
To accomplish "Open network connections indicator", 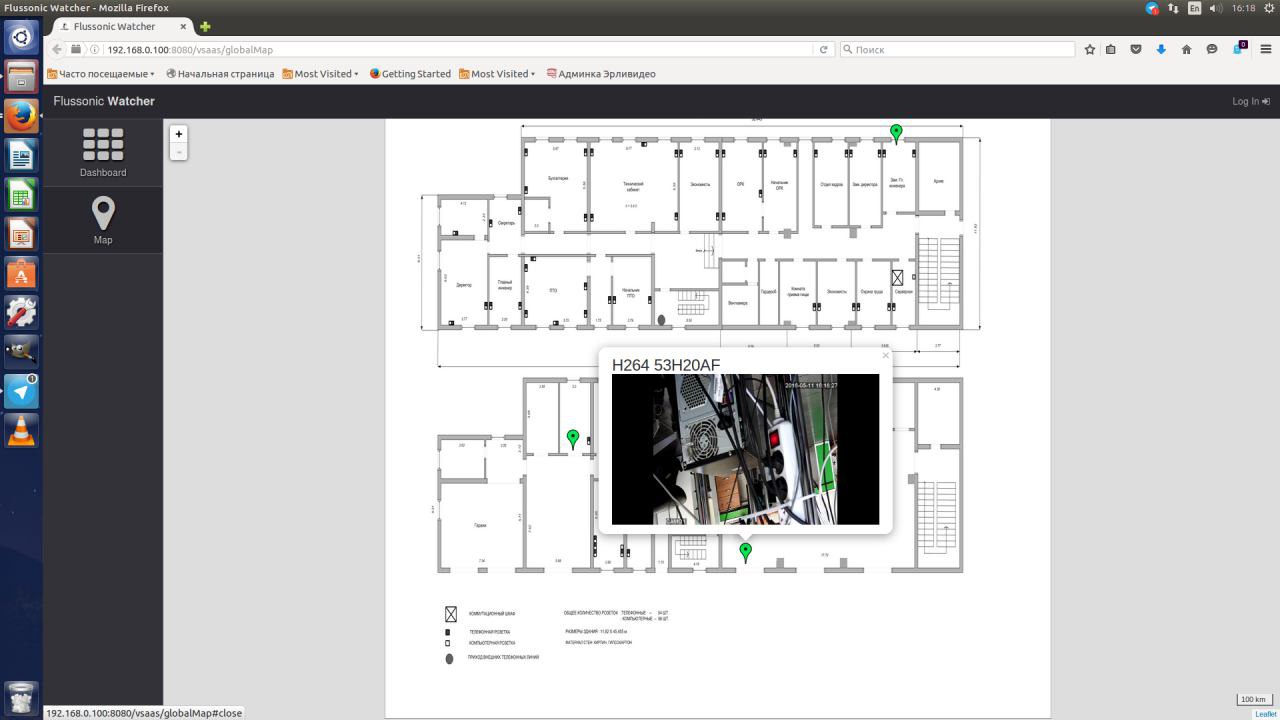I will click(1174, 8).
